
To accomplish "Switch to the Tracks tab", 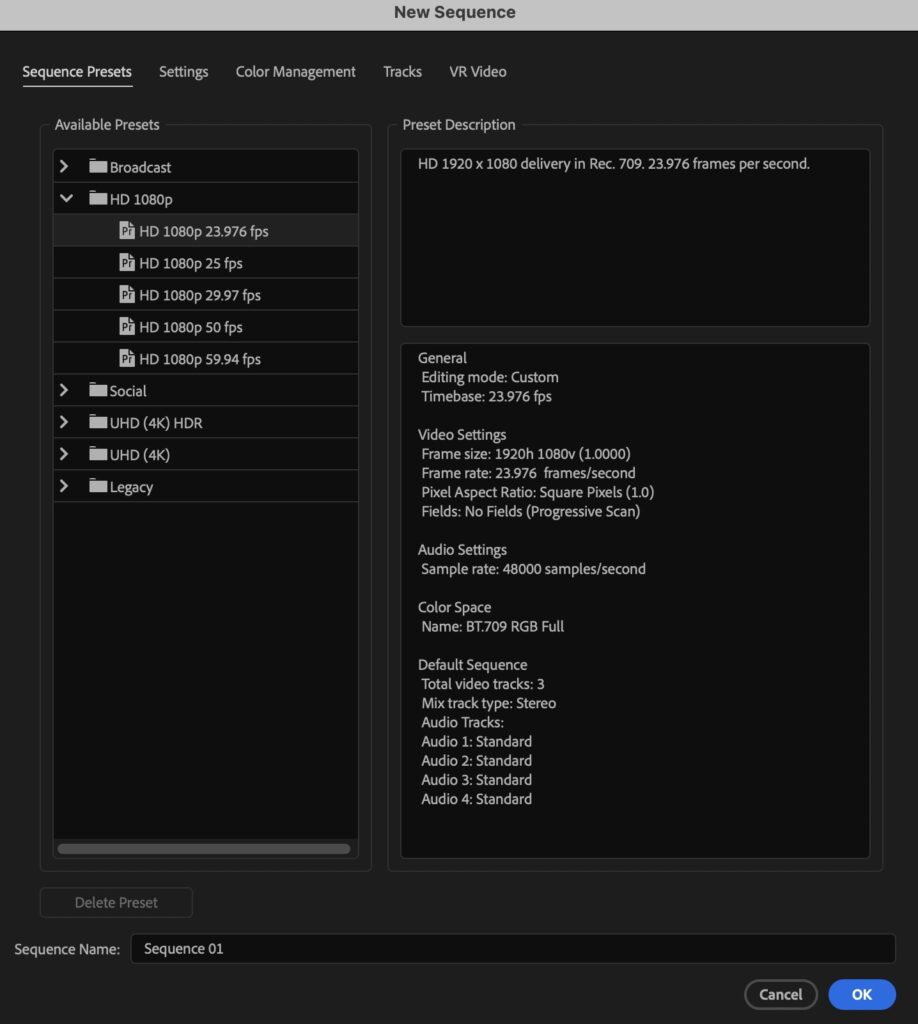I will tap(402, 72).
